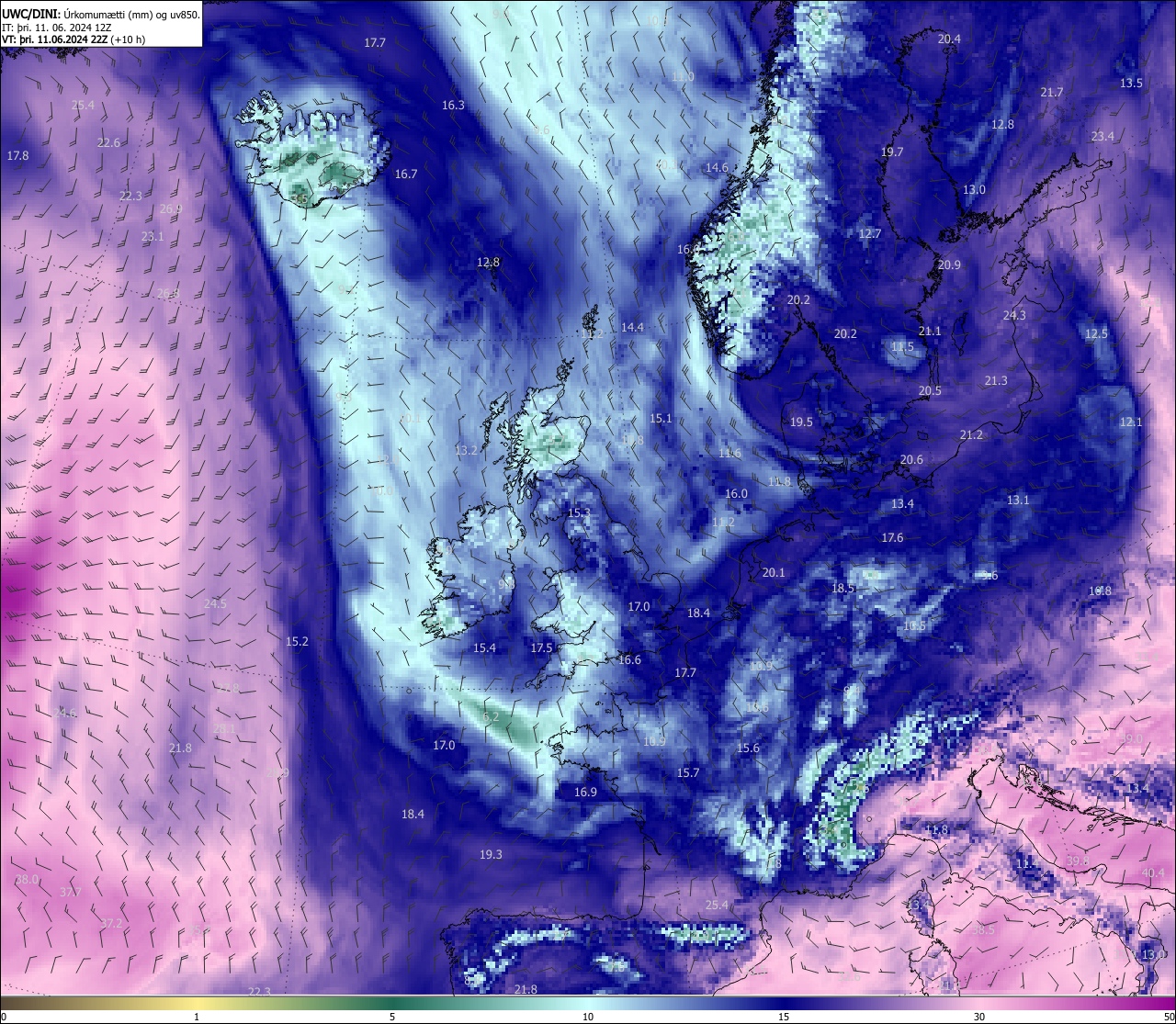This screenshot has height=1024, width=1176.
Task: Click the map value '19.5' near Denmark
Action: coord(801,422)
